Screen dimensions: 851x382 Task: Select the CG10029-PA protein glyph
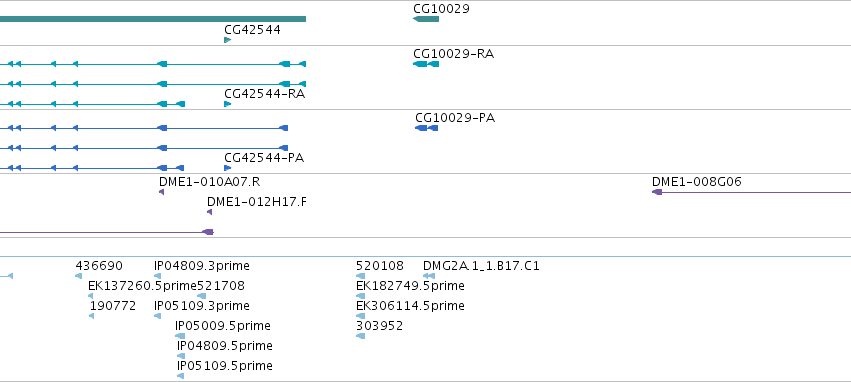427,128
